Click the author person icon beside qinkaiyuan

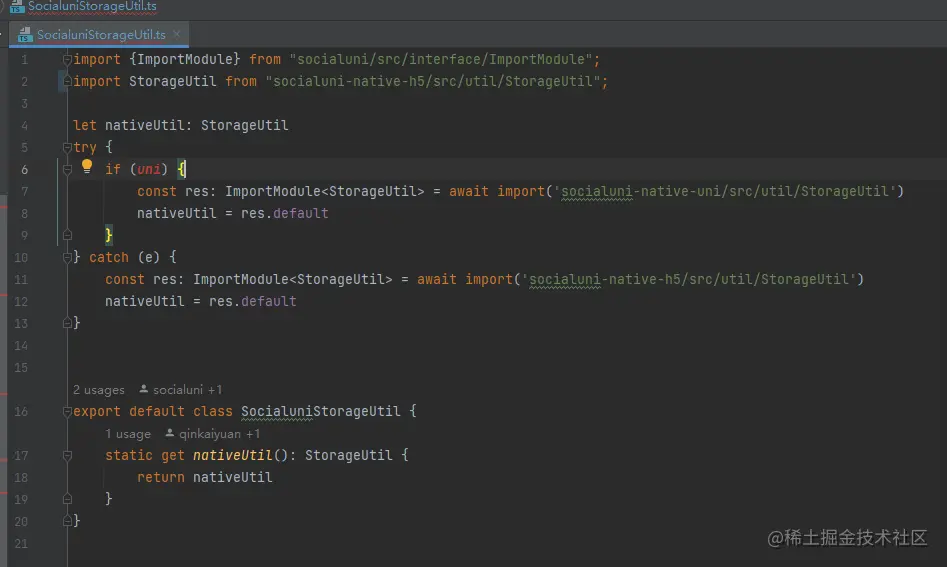[x=169, y=433]
